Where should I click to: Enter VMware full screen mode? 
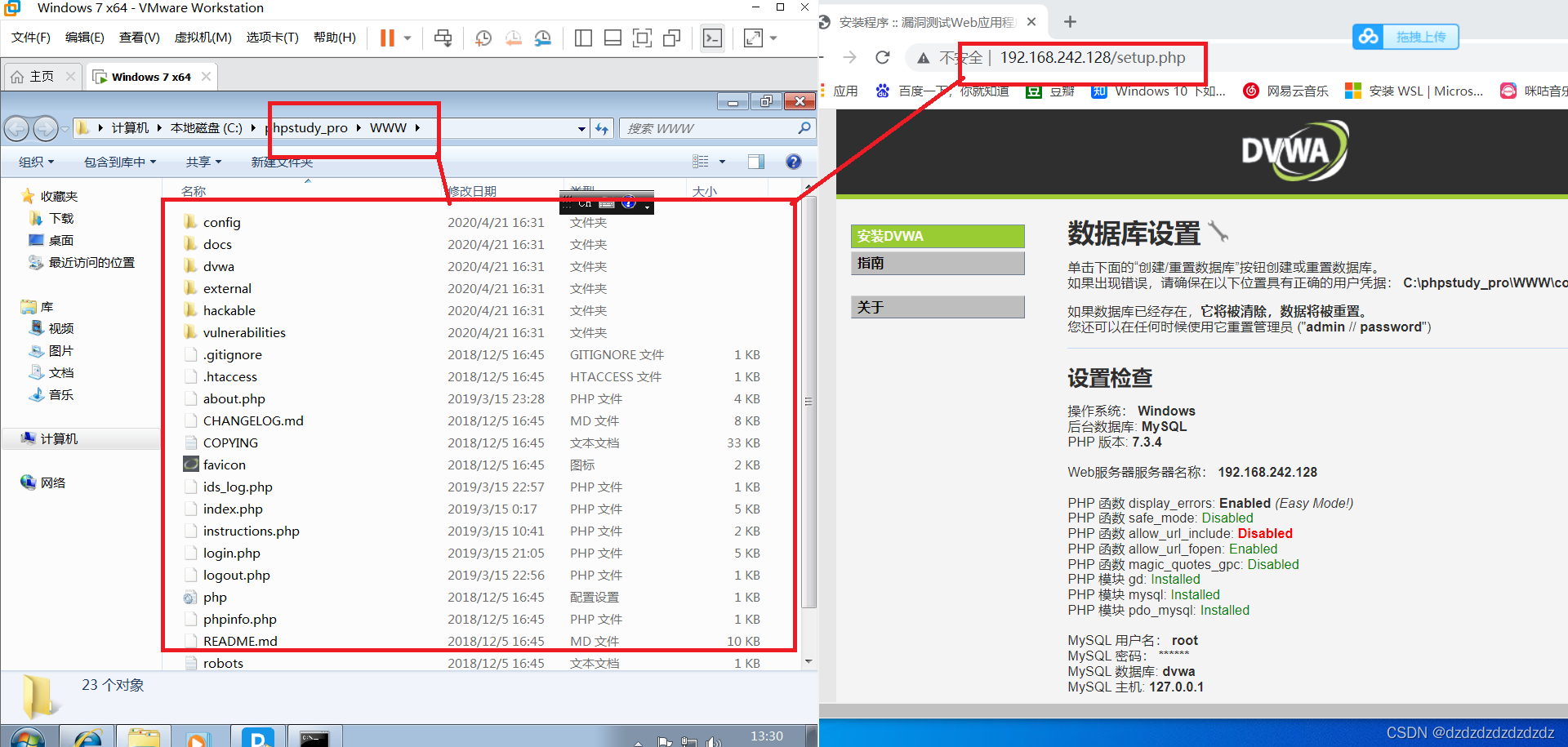point(642,38)
